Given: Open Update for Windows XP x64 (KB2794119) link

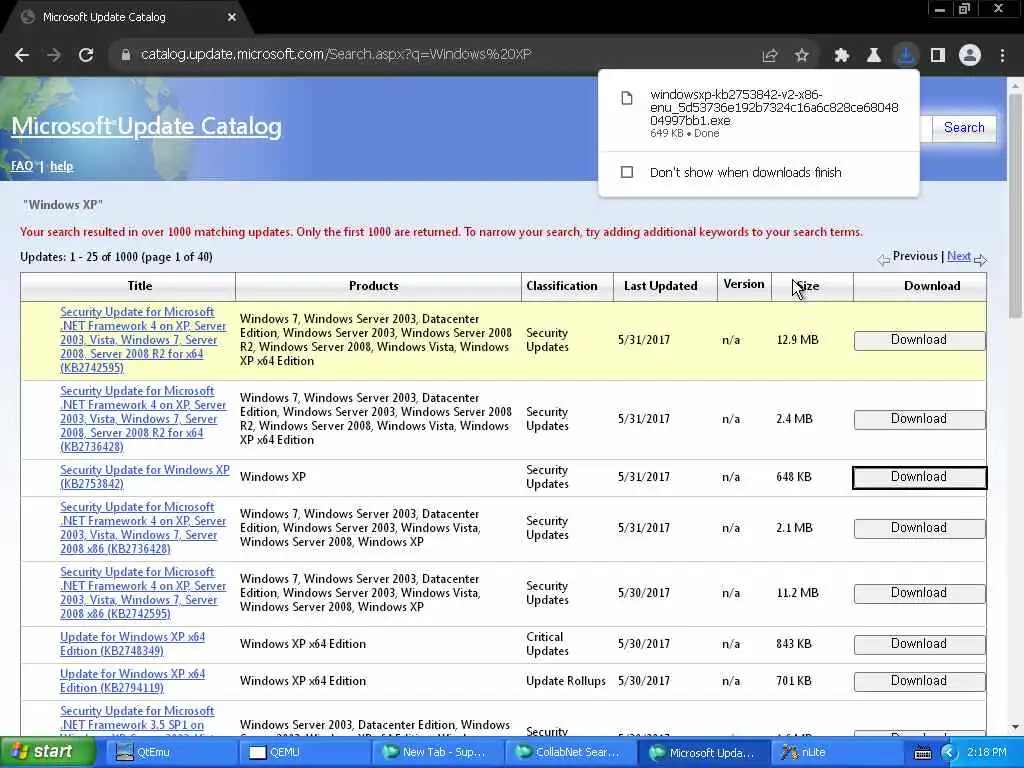Looking at the screenshot, I should tap(133, 681).
